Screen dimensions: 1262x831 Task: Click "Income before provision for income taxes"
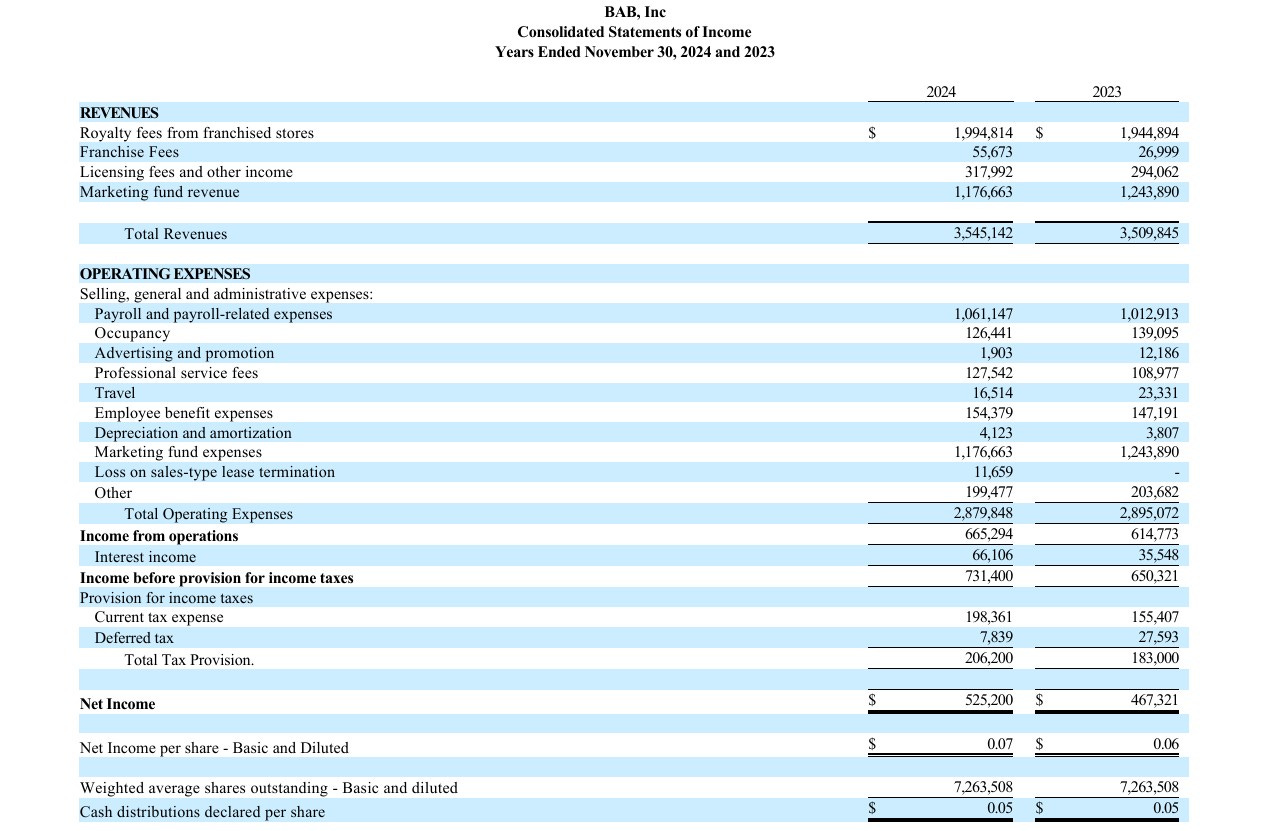point(216,578)
